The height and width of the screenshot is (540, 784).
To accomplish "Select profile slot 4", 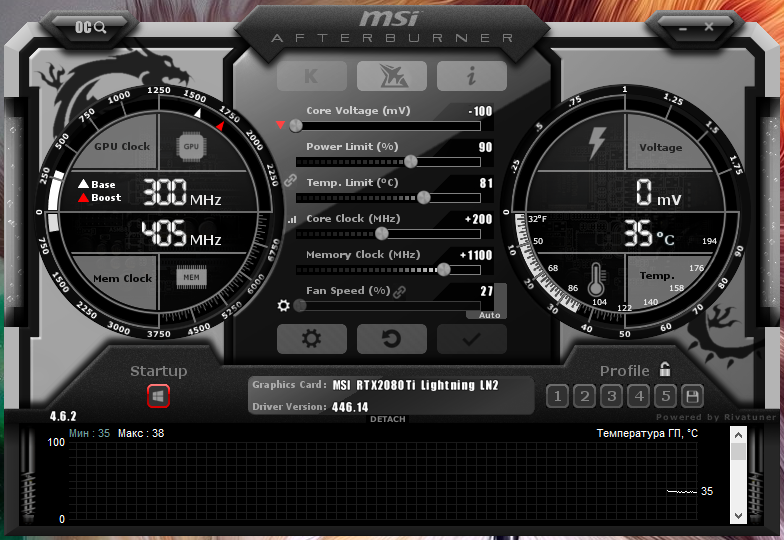I will point(638,396).
